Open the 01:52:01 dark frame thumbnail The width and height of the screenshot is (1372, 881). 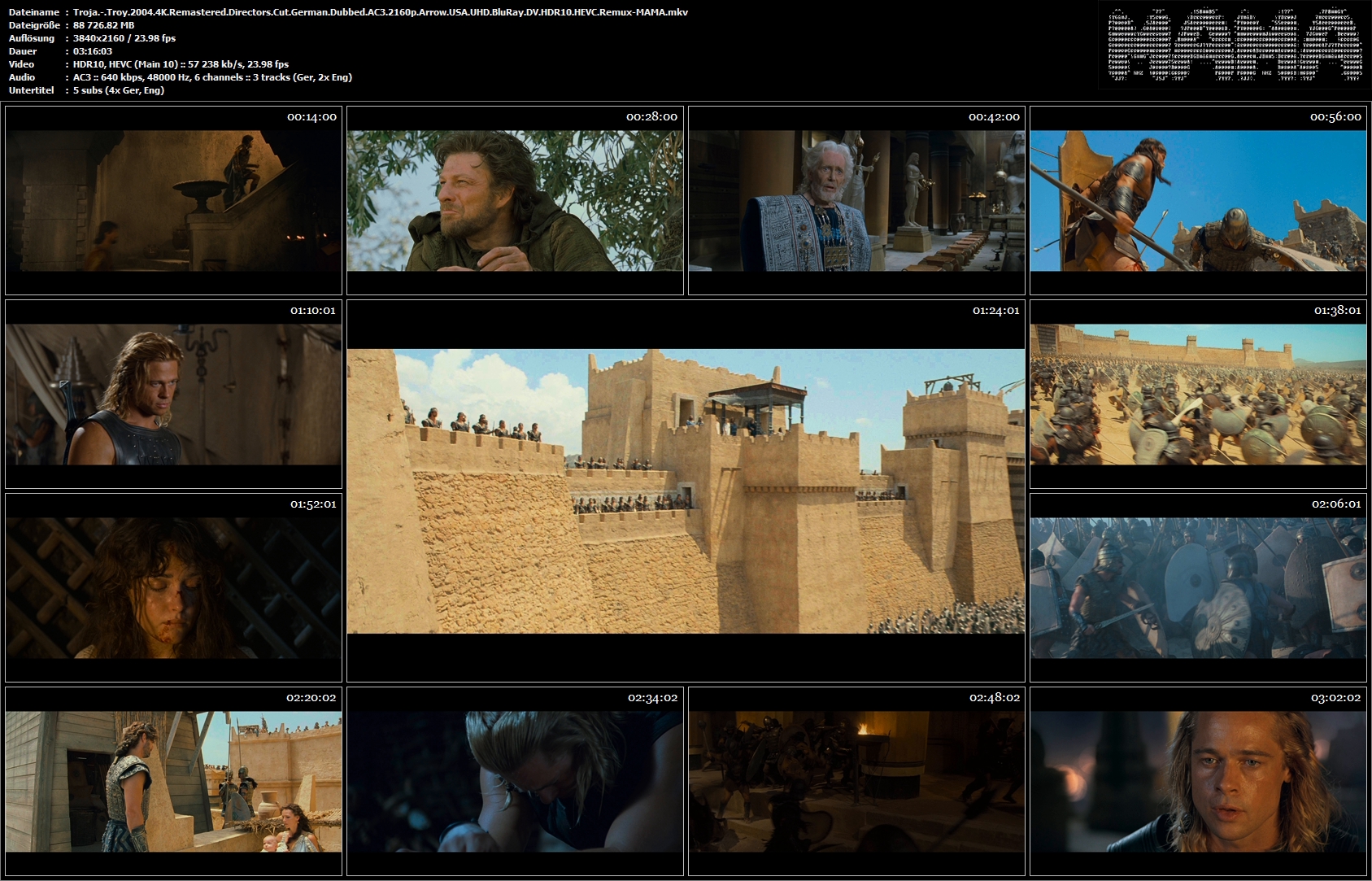[173, 587]
